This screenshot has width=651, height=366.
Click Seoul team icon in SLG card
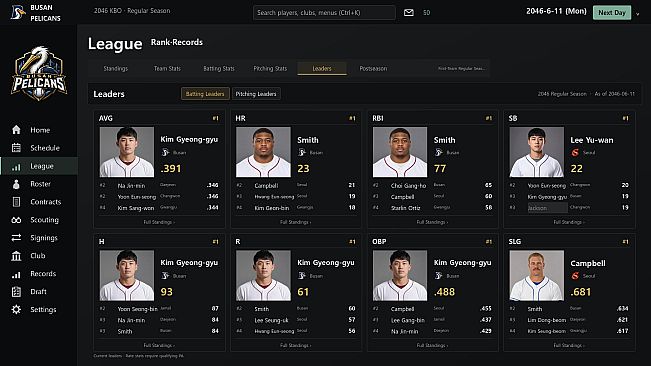(575, 276)
